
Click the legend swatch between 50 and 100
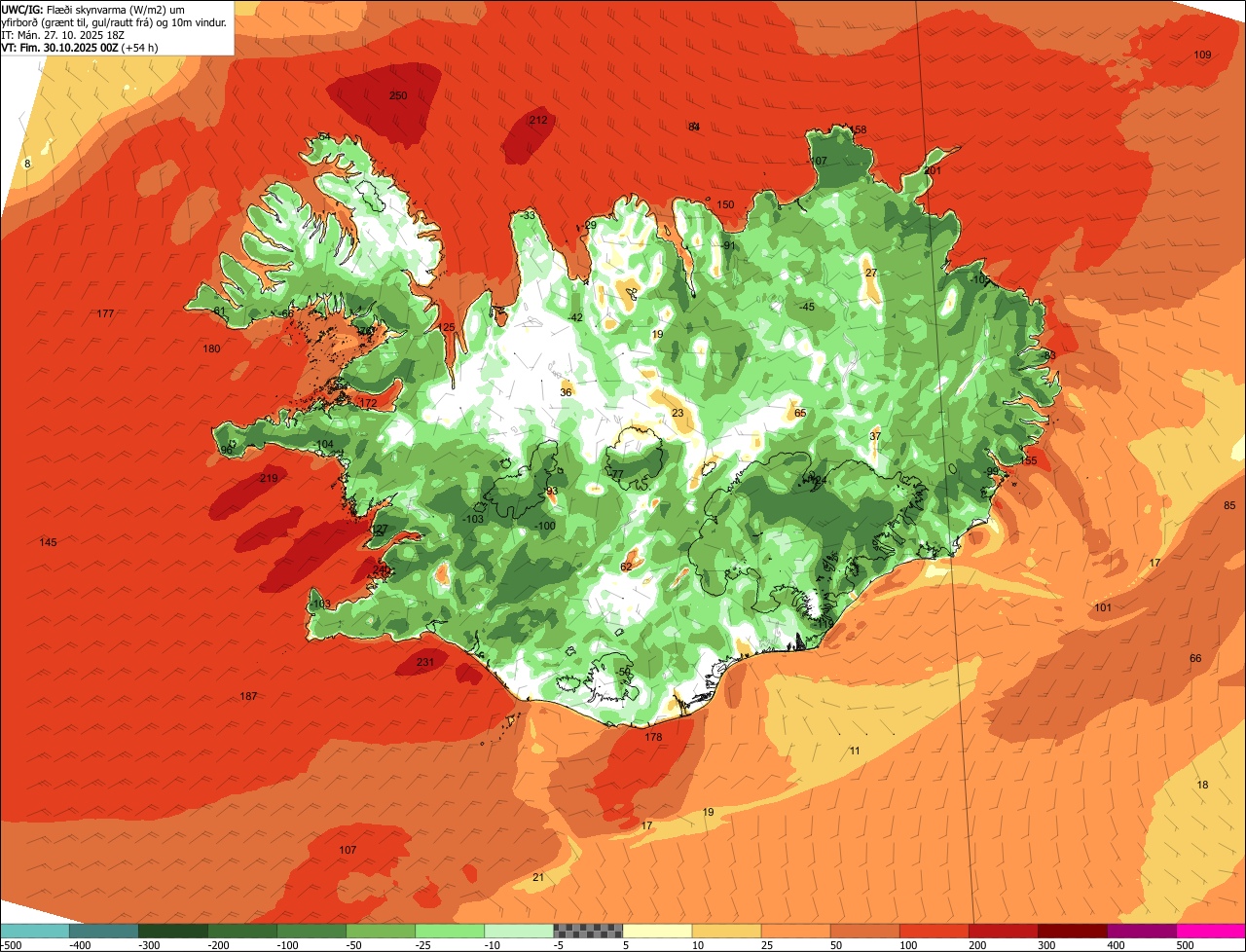[864, 931]
